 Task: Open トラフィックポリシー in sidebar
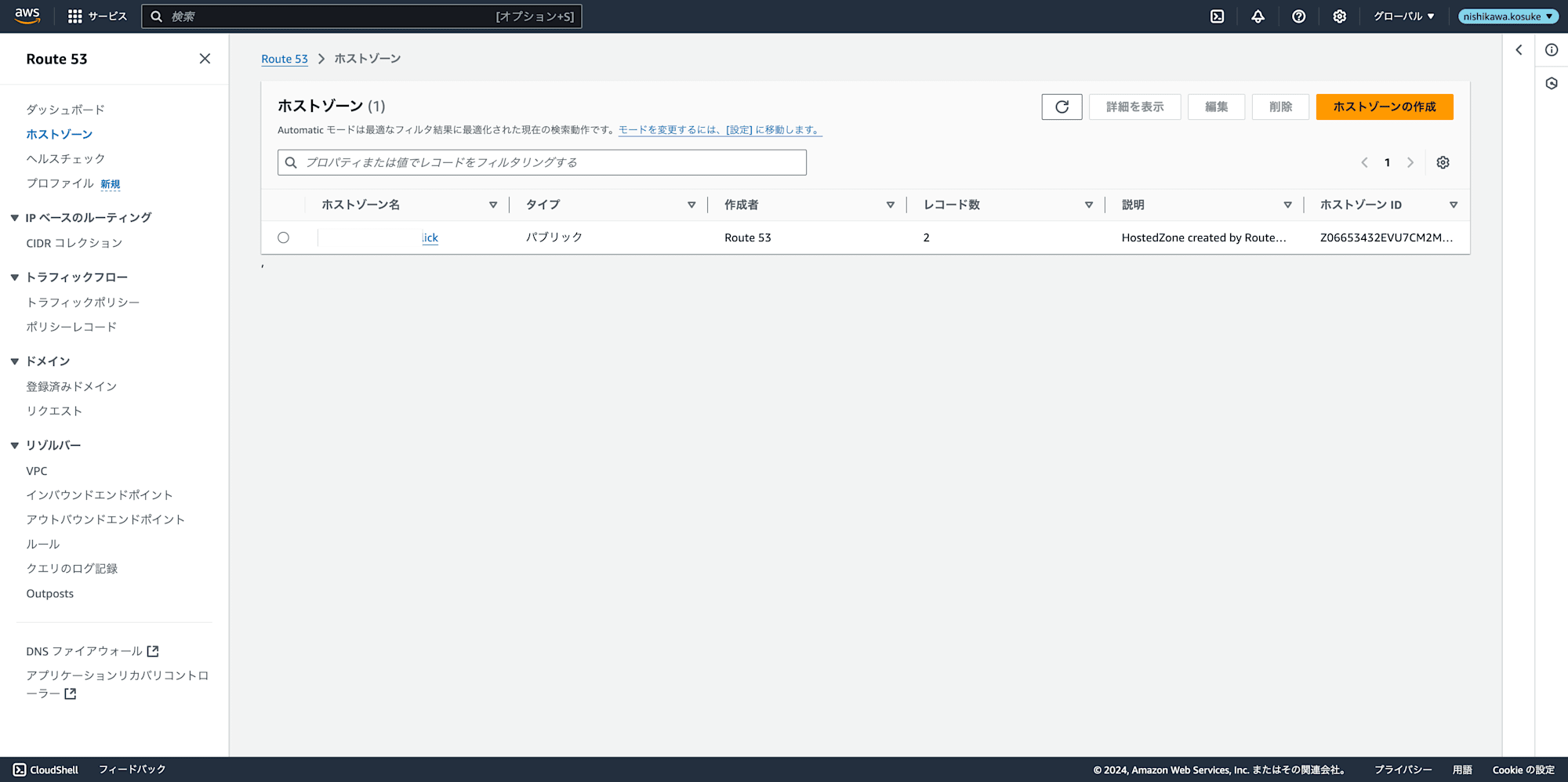[82, 302]
